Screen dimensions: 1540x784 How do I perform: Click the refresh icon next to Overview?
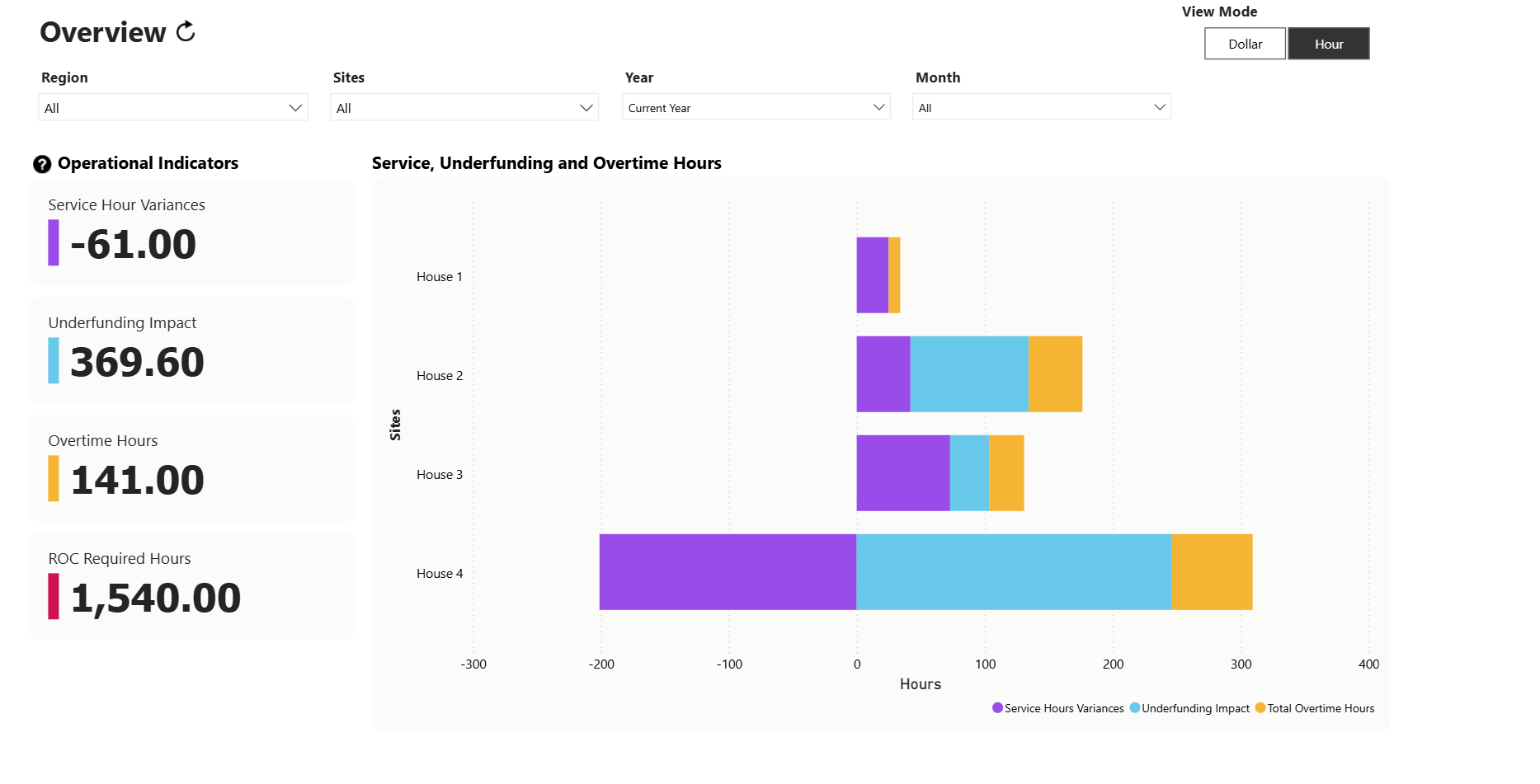pyautogui.click(x=185, y=31)
